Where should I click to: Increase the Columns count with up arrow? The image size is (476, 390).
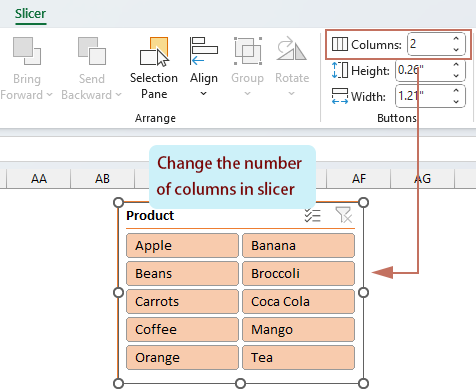(x=456, y=39)
